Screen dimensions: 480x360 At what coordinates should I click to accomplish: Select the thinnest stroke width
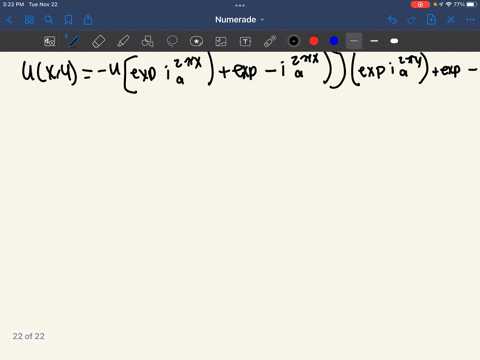pyautogui.click(x=354, y=41)
